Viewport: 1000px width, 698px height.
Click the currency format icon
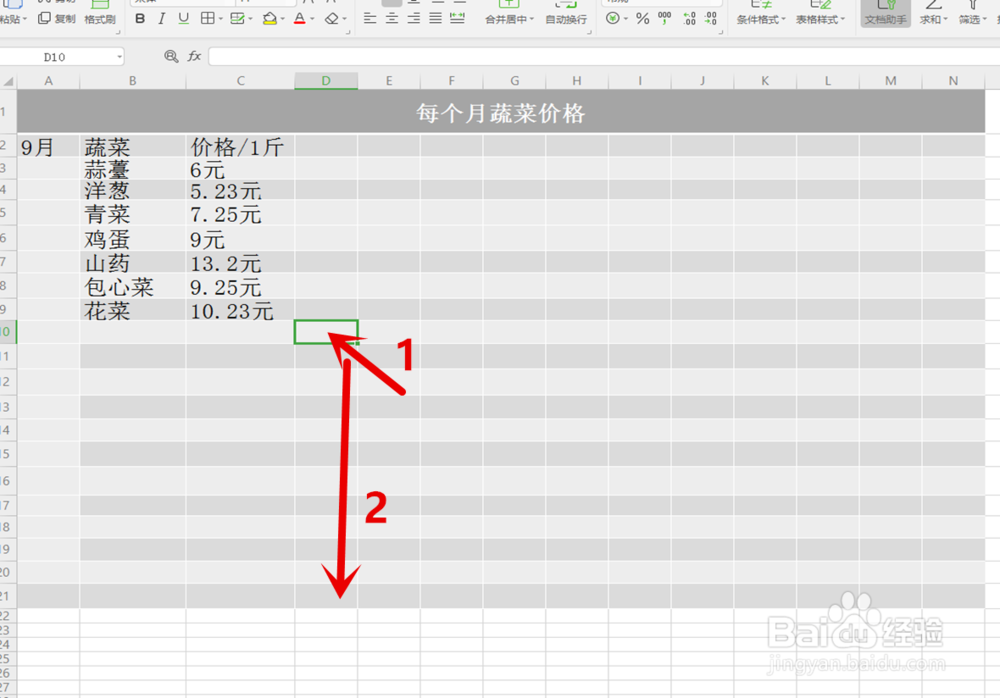coord(612,19)
